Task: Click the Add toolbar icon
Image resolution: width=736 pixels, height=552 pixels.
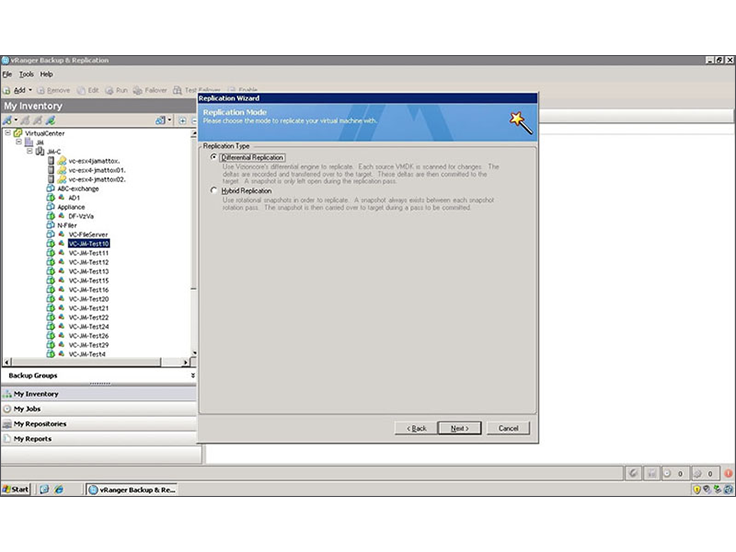Action: pyautogui.click(x=7, y=90)
